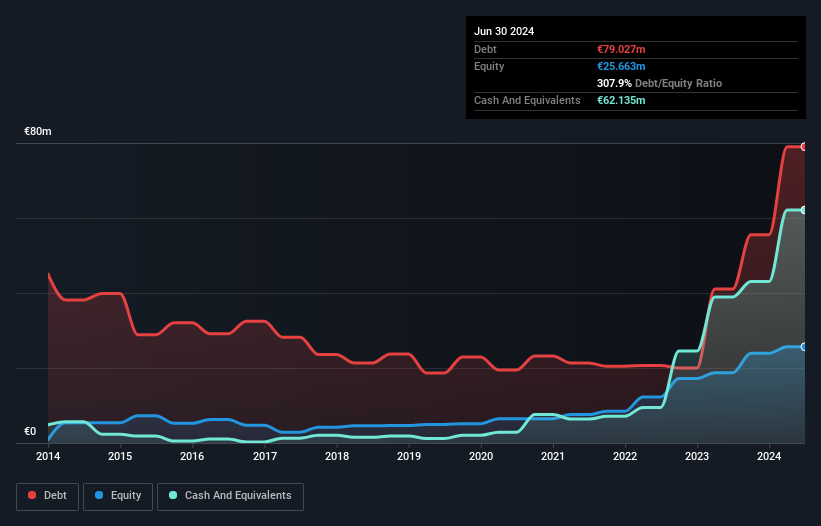
Task: Click the 2024 x-axis label
Action: pyautogui.click(x=769, y=456)
